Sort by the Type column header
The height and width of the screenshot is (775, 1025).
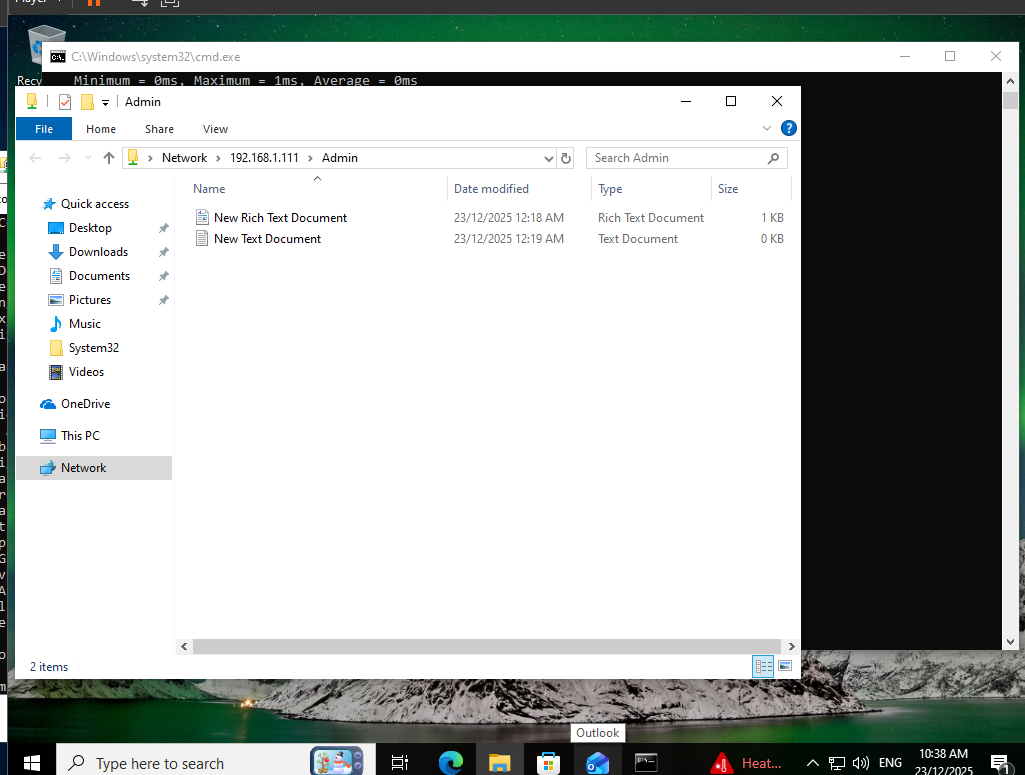tap(610, 189)
